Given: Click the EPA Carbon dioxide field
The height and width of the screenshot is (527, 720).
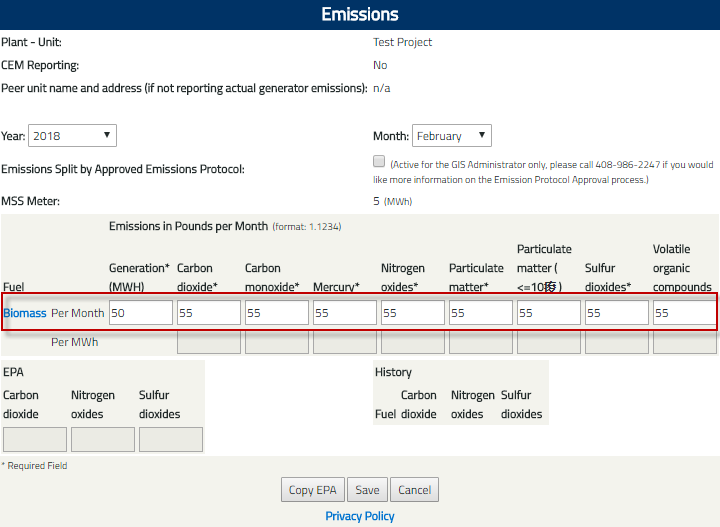Looking at the screenshot, I should [35, 440].
